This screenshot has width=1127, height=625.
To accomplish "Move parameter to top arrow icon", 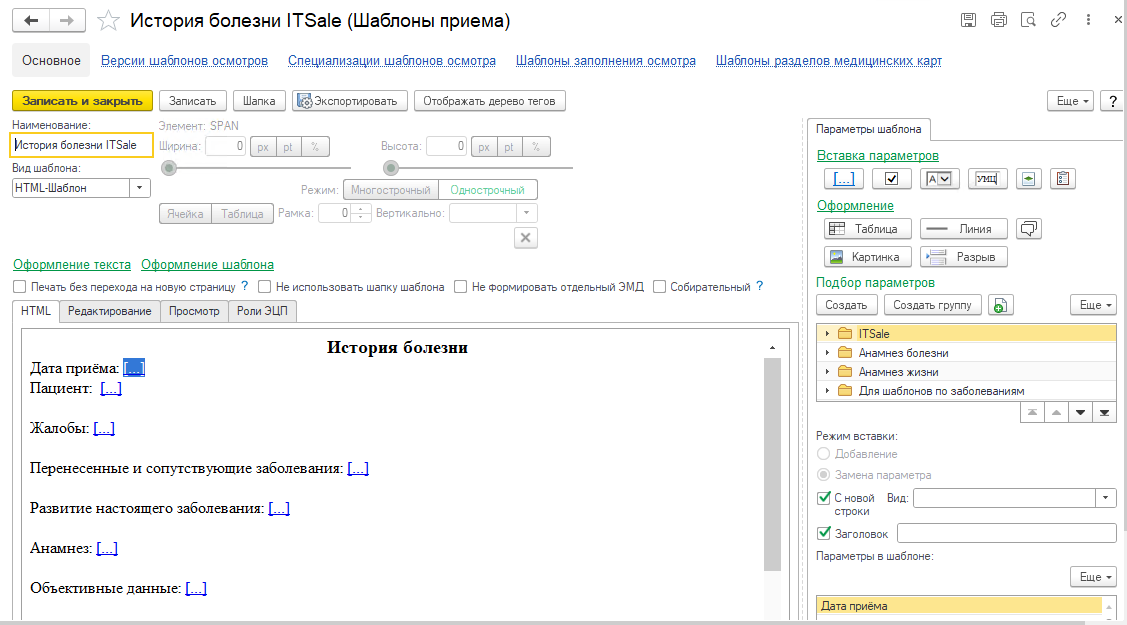I will (1032, 412).
